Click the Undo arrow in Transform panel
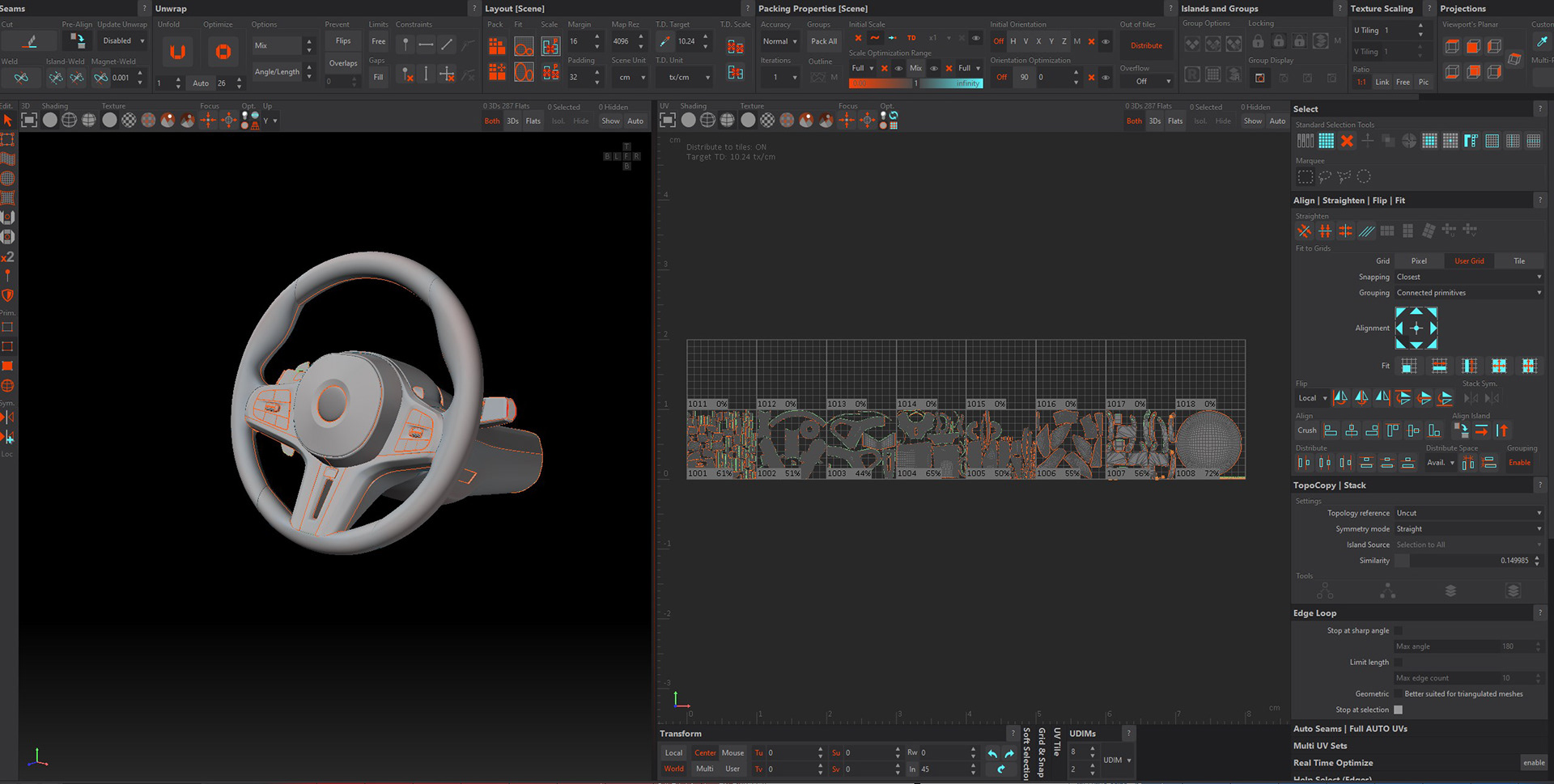 click(992, 753)
